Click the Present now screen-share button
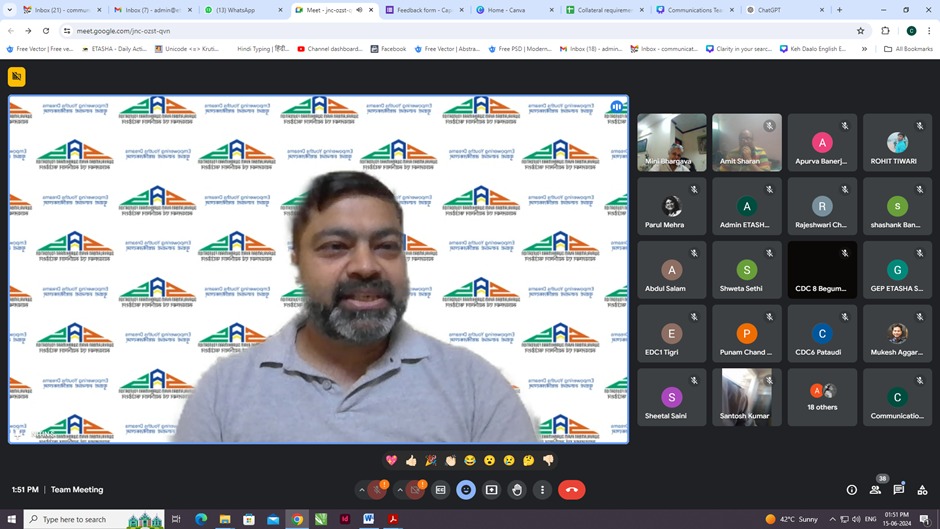This screenshot has width=940, height=529. pos(492,490)
